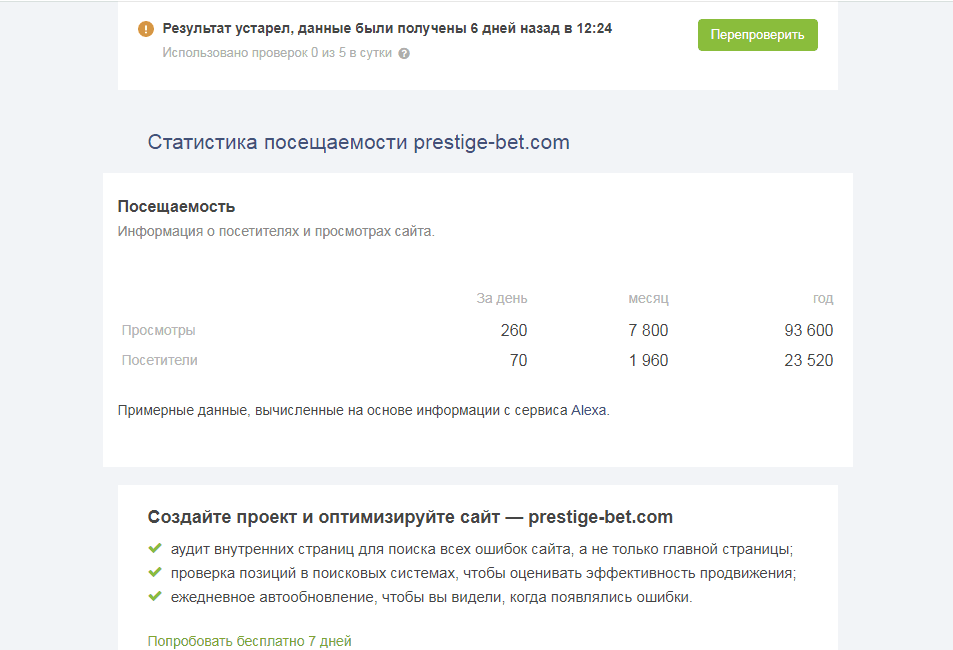This screenshot has width=953, height=650.
Task: Click the outdated result warning text
Action: pyautogui.click(x=387, y=29)
